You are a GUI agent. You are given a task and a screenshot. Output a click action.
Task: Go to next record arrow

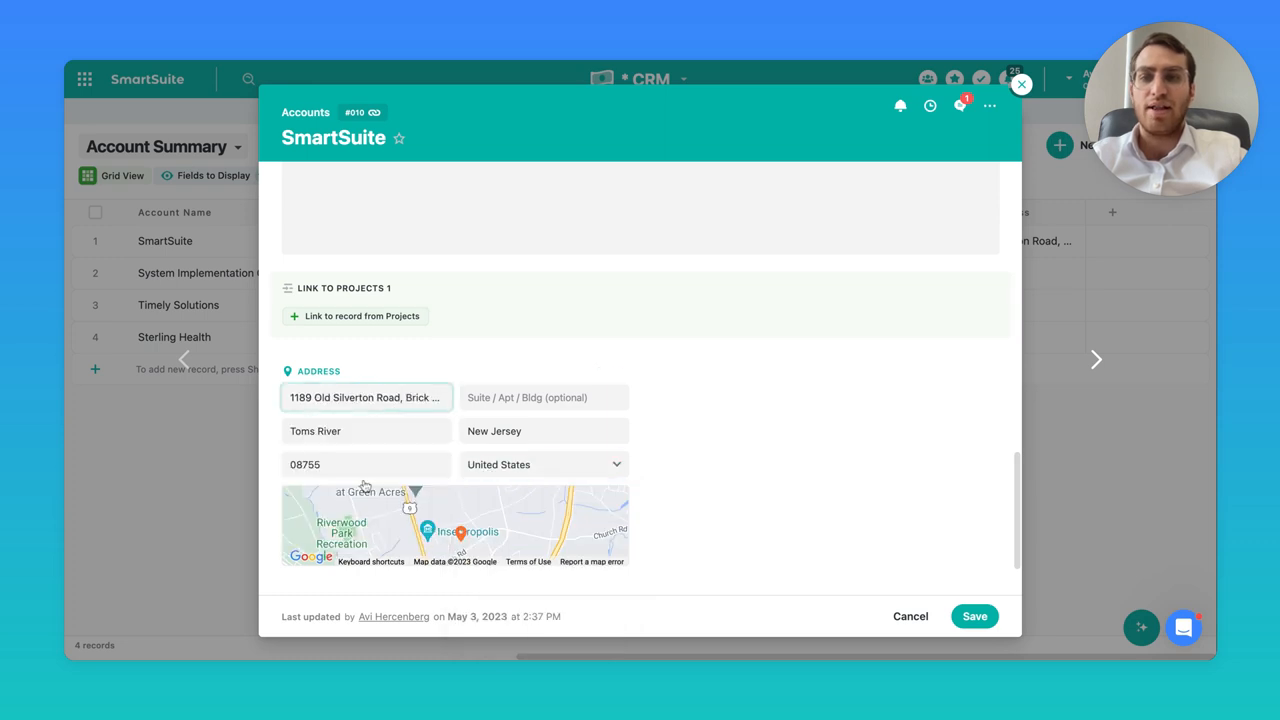(1096, 359)
